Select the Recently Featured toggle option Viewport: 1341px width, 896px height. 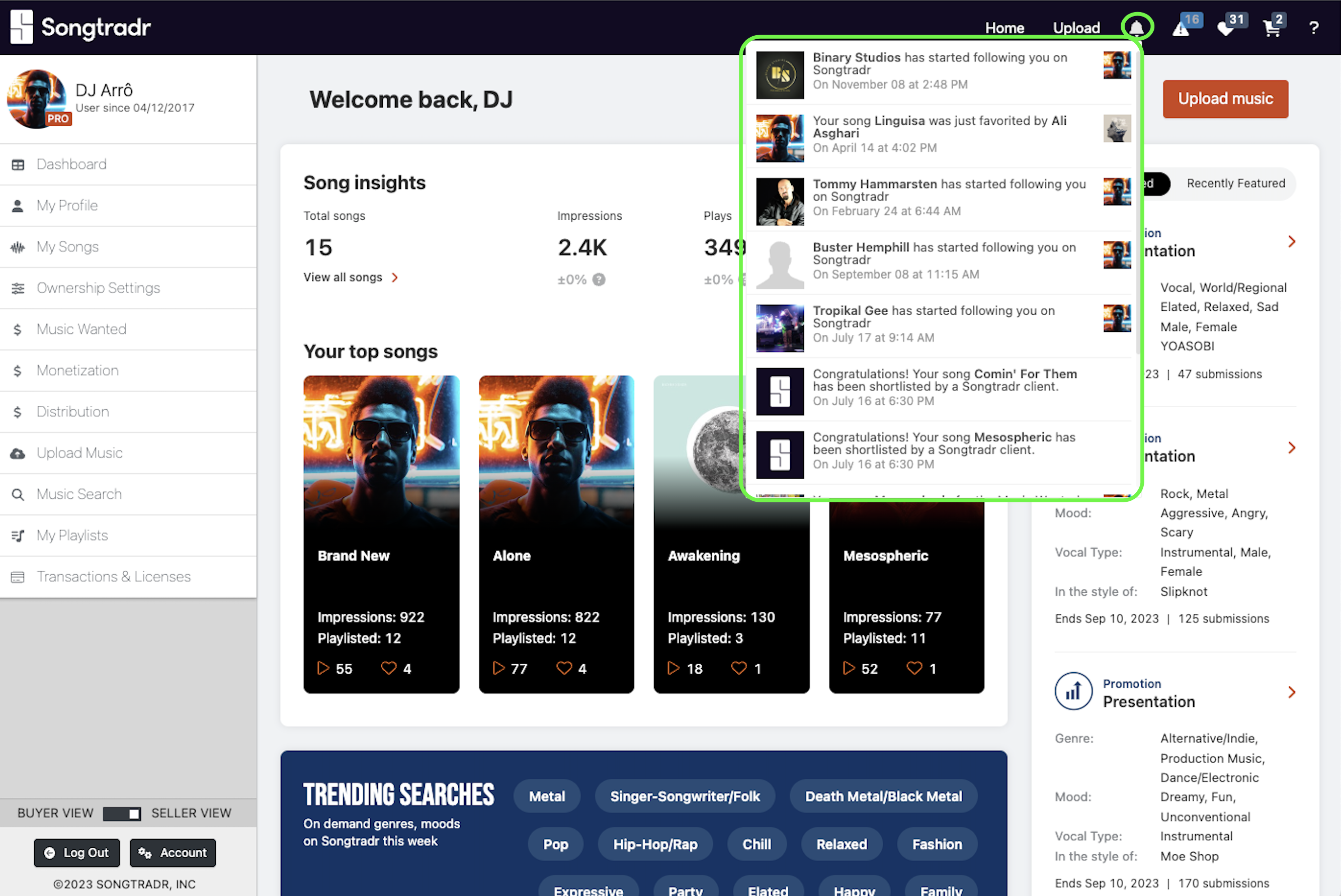pos(1236,184)
